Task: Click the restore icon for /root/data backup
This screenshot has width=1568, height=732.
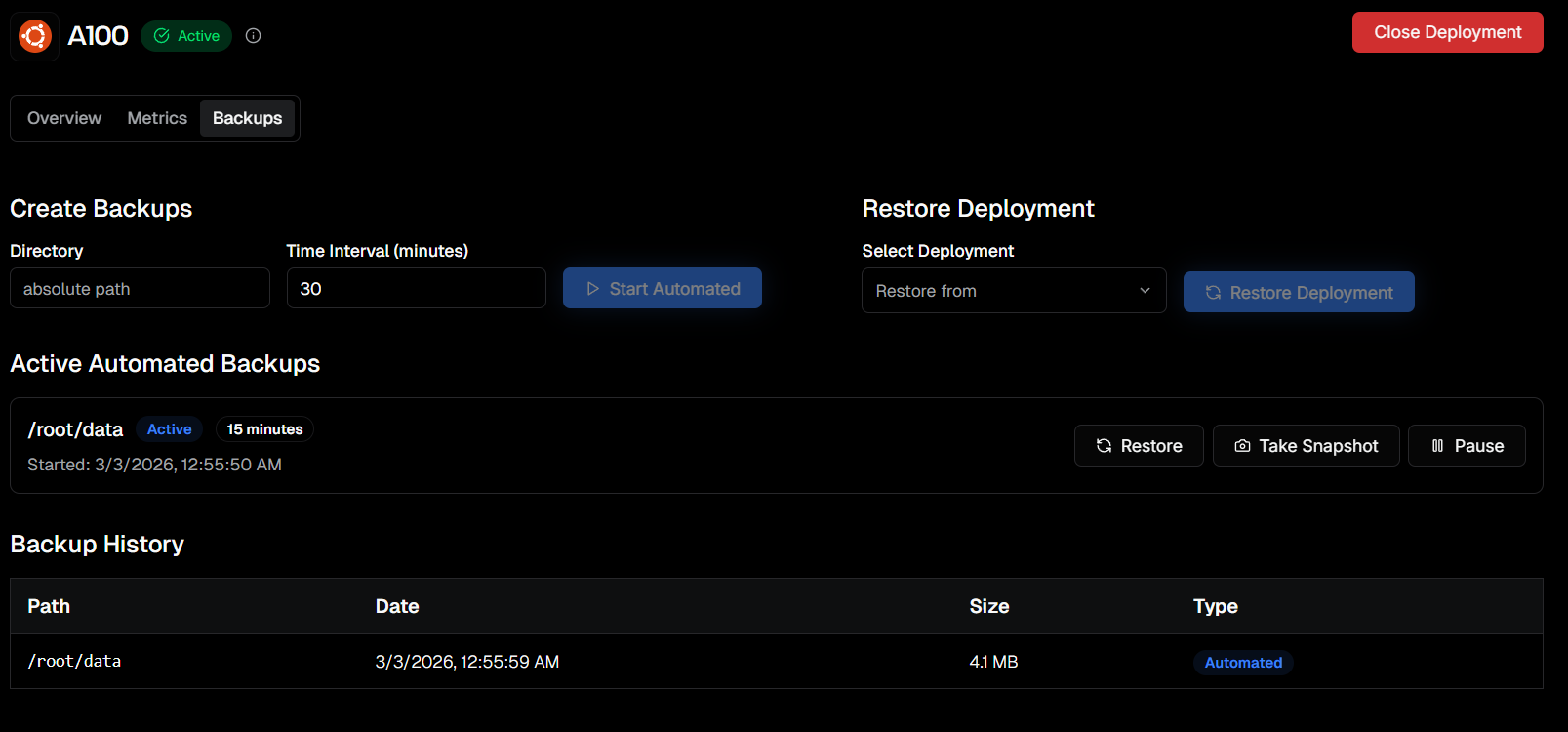Action: [1104, 446]
